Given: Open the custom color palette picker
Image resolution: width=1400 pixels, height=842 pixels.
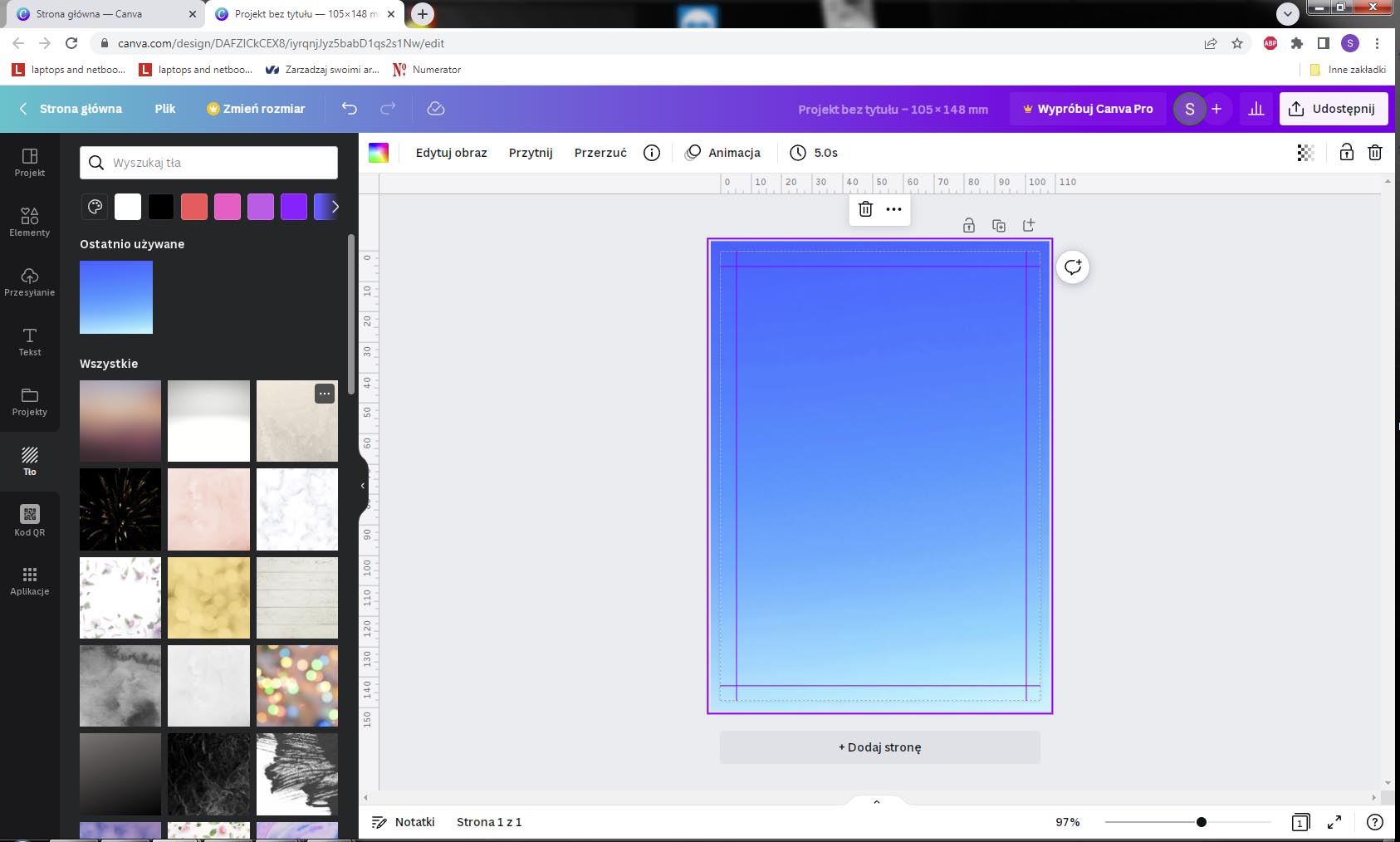Looking at the screenshot, I should (x=95, y=207).
